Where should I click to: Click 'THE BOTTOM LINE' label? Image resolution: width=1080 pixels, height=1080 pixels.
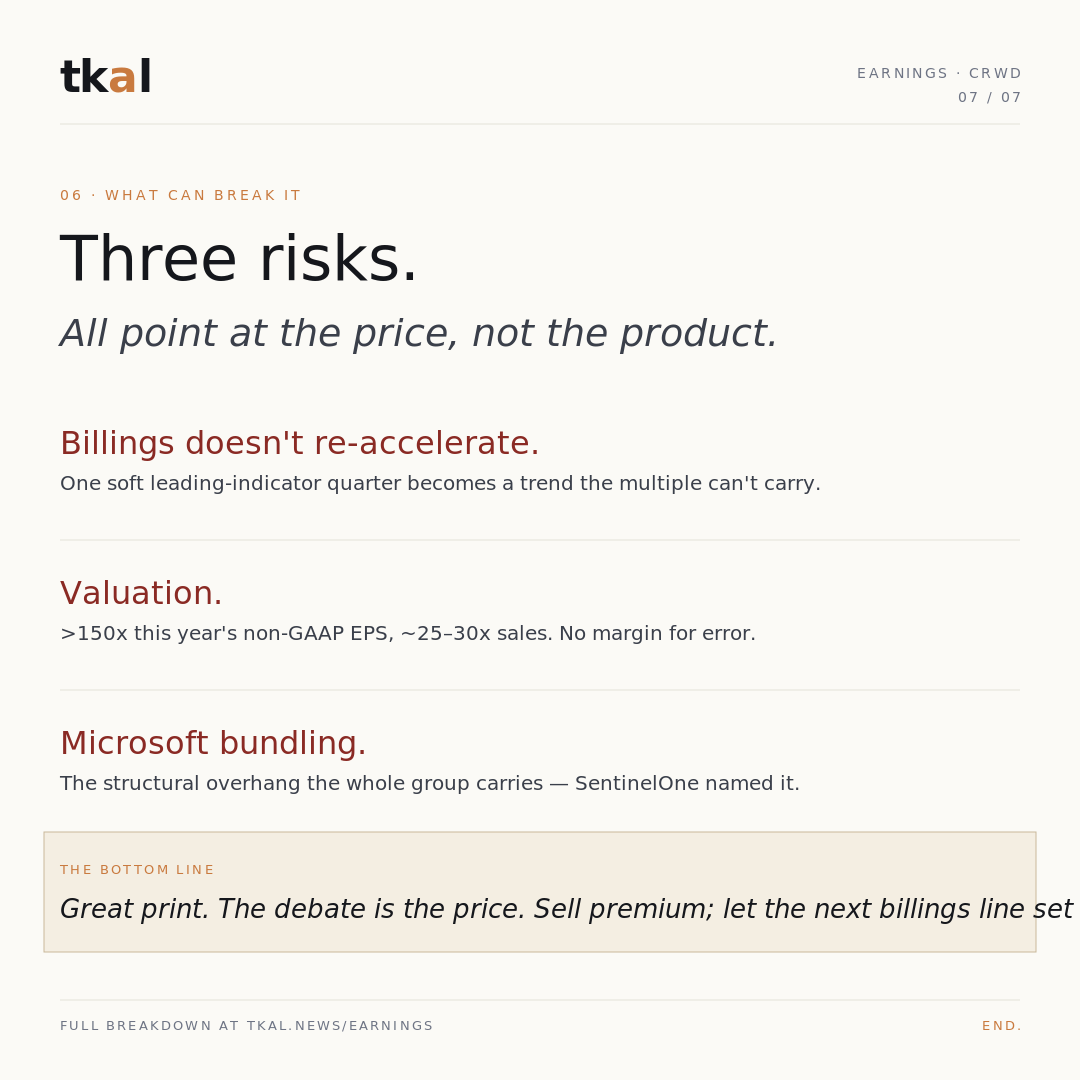click(137, 870)
